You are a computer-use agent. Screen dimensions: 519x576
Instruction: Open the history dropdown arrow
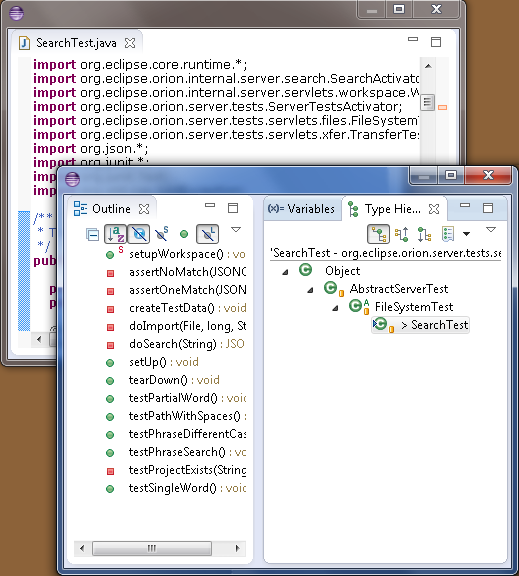pyautogui.click(x=466, y=234)
